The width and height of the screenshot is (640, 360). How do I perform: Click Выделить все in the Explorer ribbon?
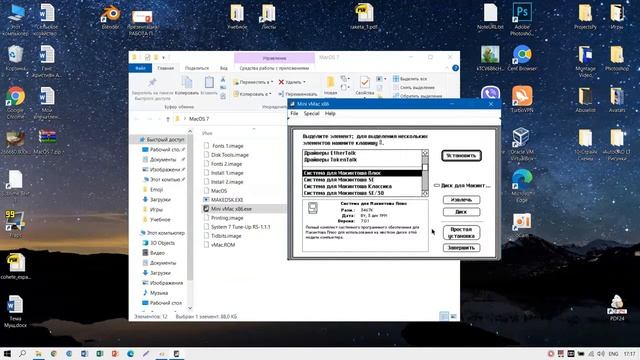(410, 79)
